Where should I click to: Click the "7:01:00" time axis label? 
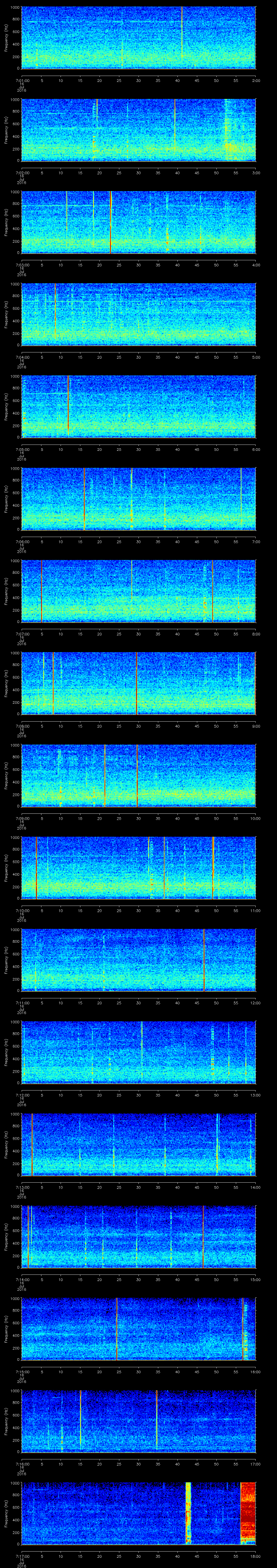(22, 80)
